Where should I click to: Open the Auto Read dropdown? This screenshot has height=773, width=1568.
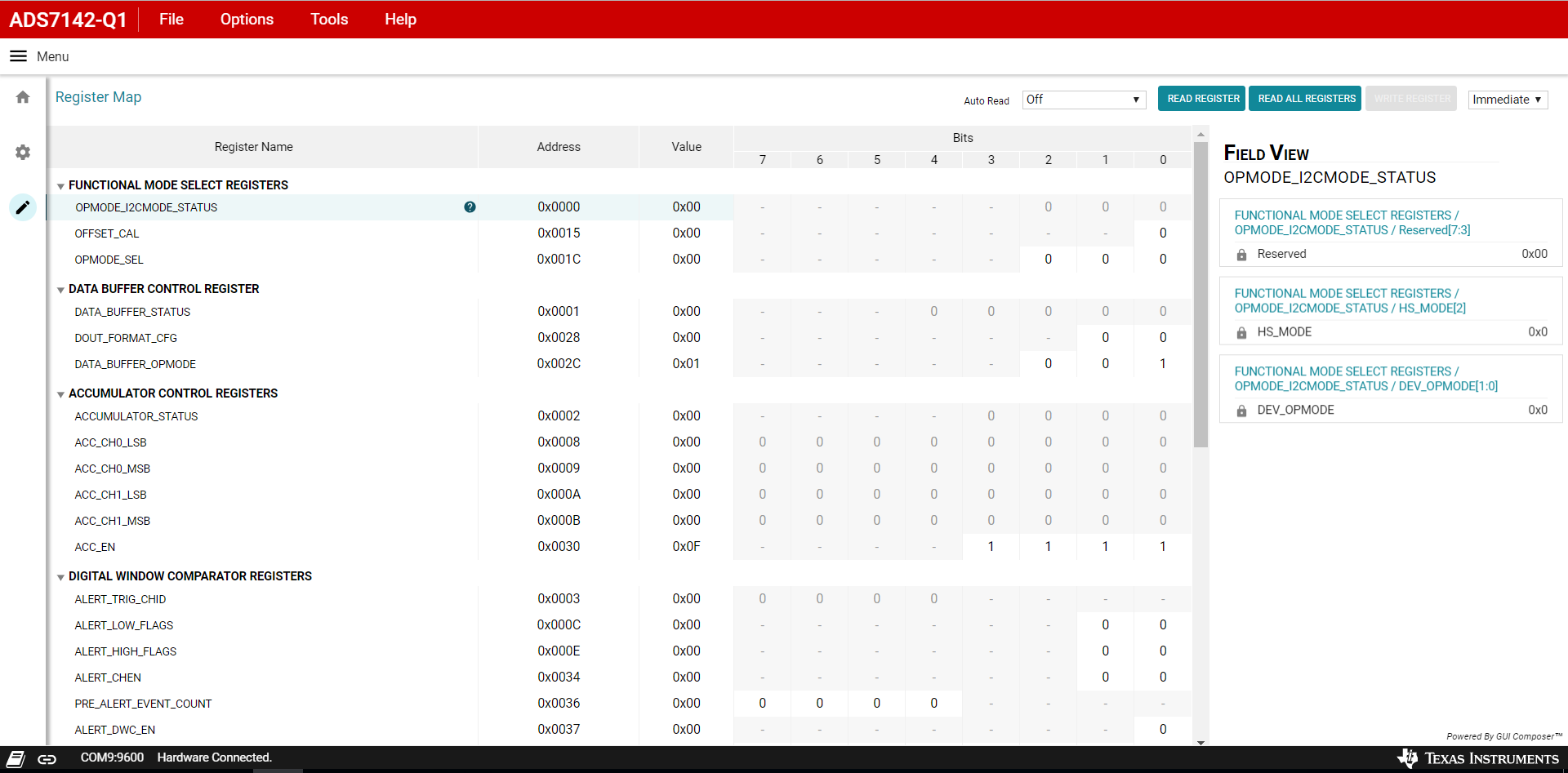coord(1084,100)
